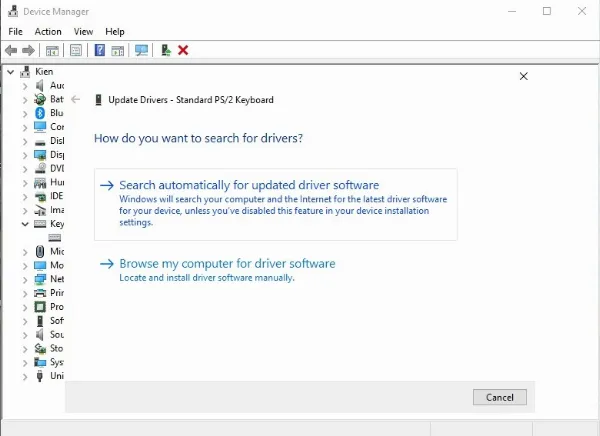Expand the Processors category
The height and width of the screenshot is (436, 600).
(x=25, y=307)
